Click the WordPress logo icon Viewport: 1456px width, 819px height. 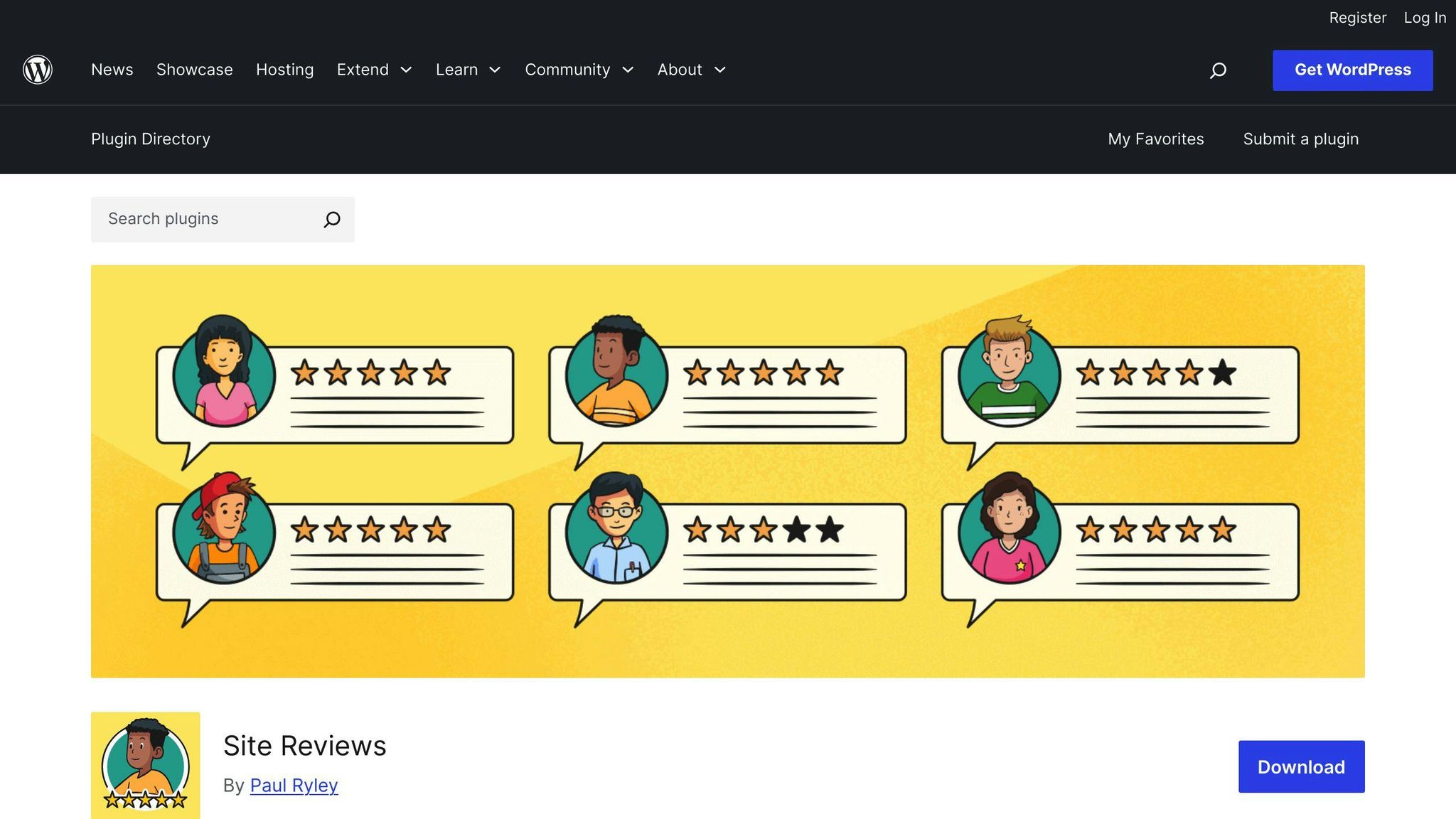tap(38, 70)
